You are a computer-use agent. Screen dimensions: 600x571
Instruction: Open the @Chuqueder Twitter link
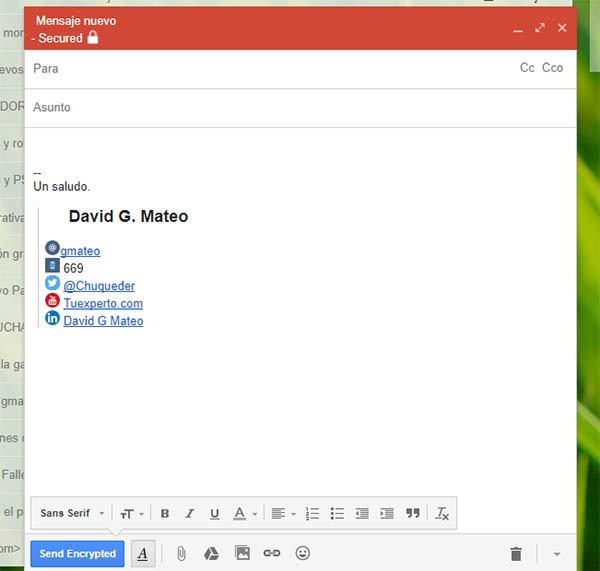[x=99, y=286]
